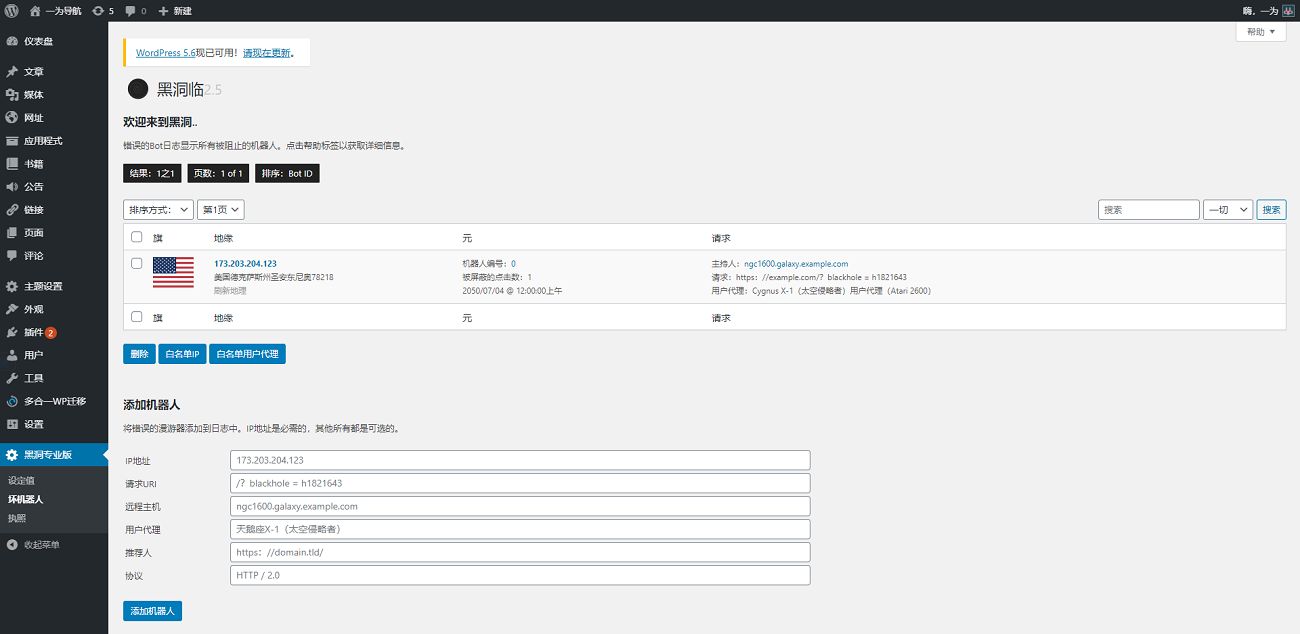Focus the 用户代理 input field
The image size is (1300, 634).
click(520, 529)
